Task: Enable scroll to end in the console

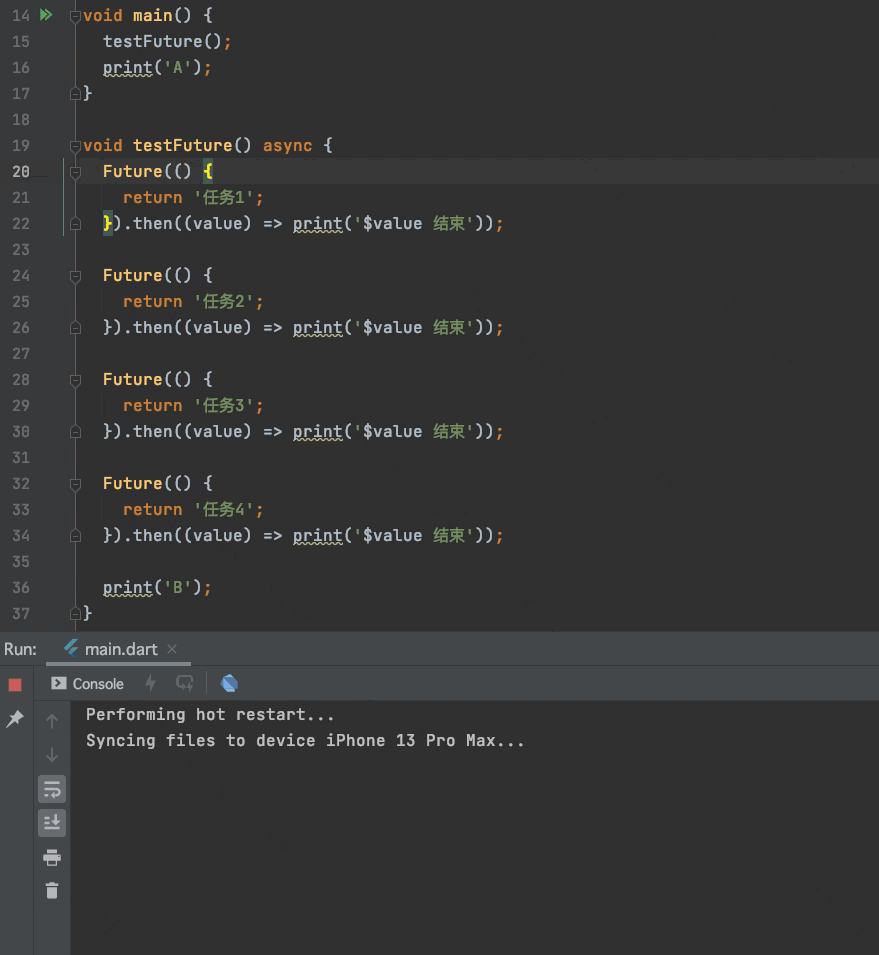Action: pyautogui.click(x=51, y=822)
